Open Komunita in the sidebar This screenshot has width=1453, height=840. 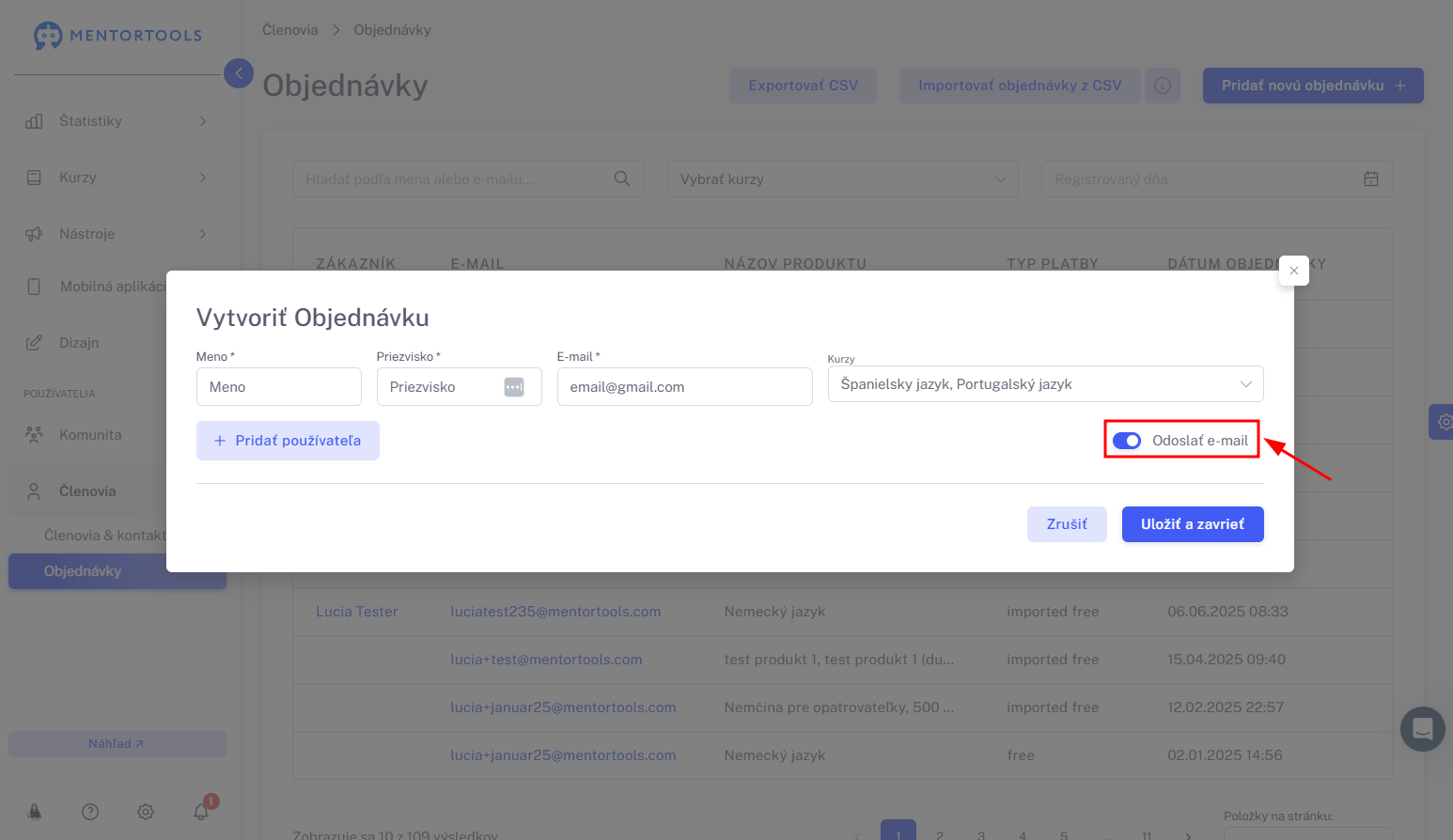point(90,435)
